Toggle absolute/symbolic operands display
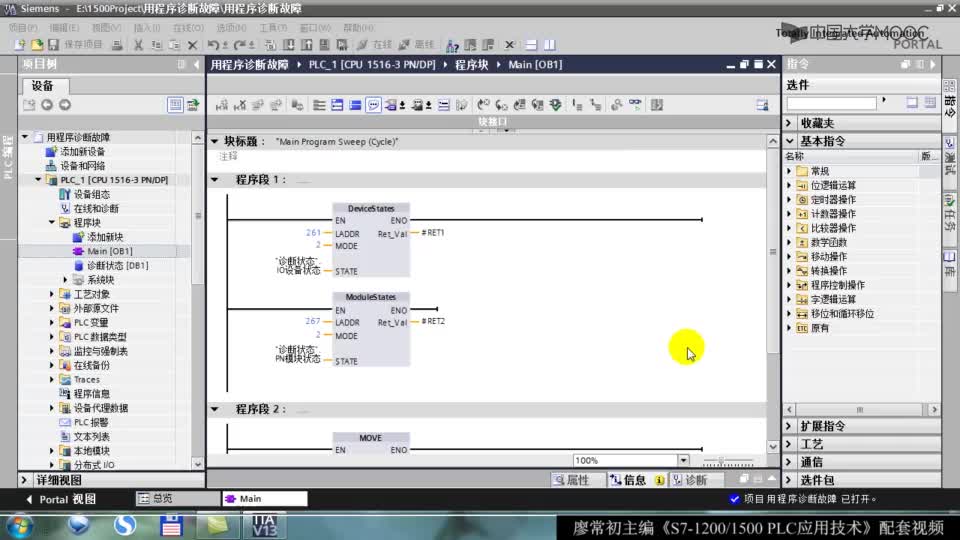Screen dimensions: 960x540 [x=393, y=105]
